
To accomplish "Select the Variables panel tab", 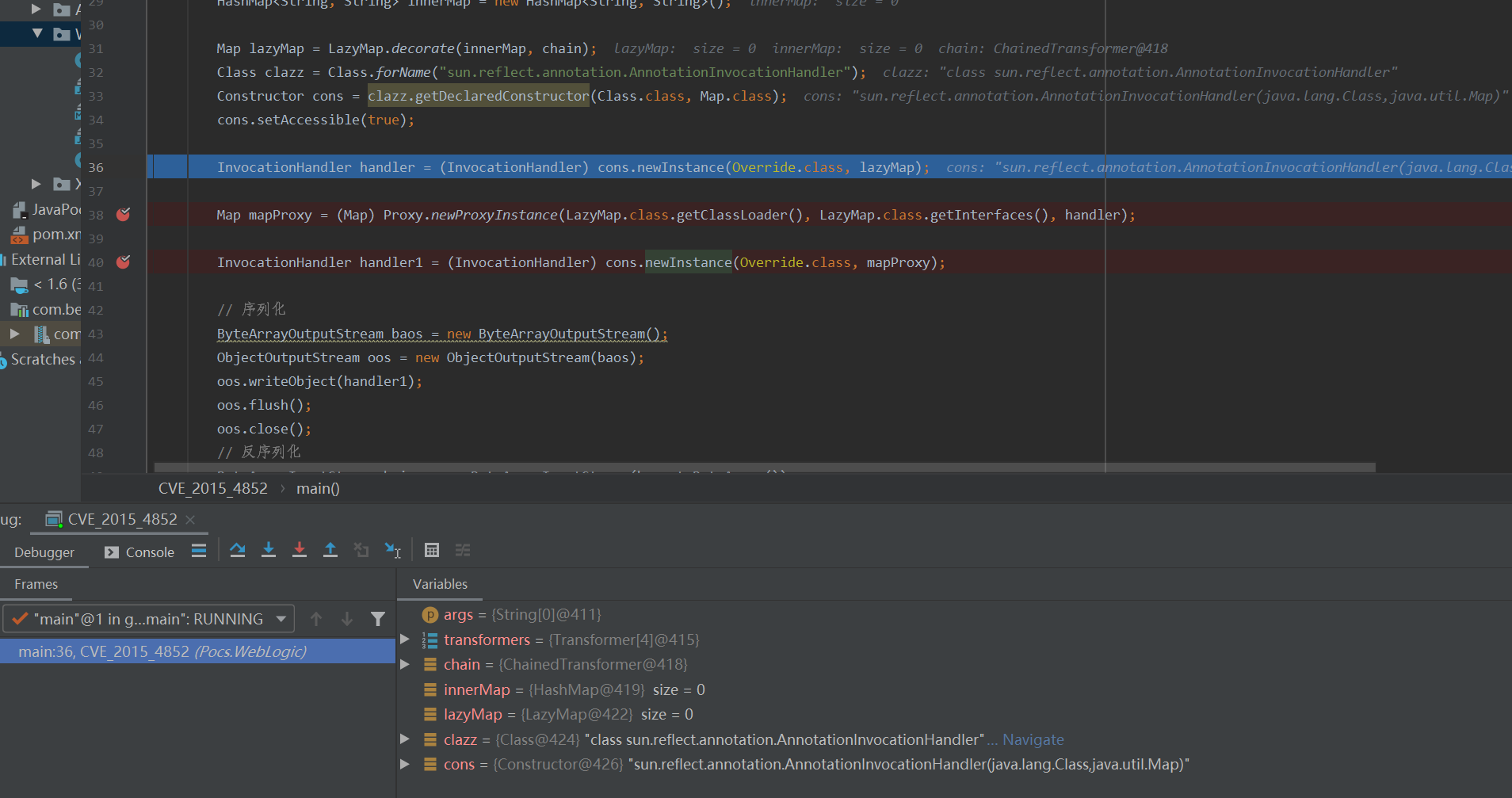I will [x=440, y=584].
